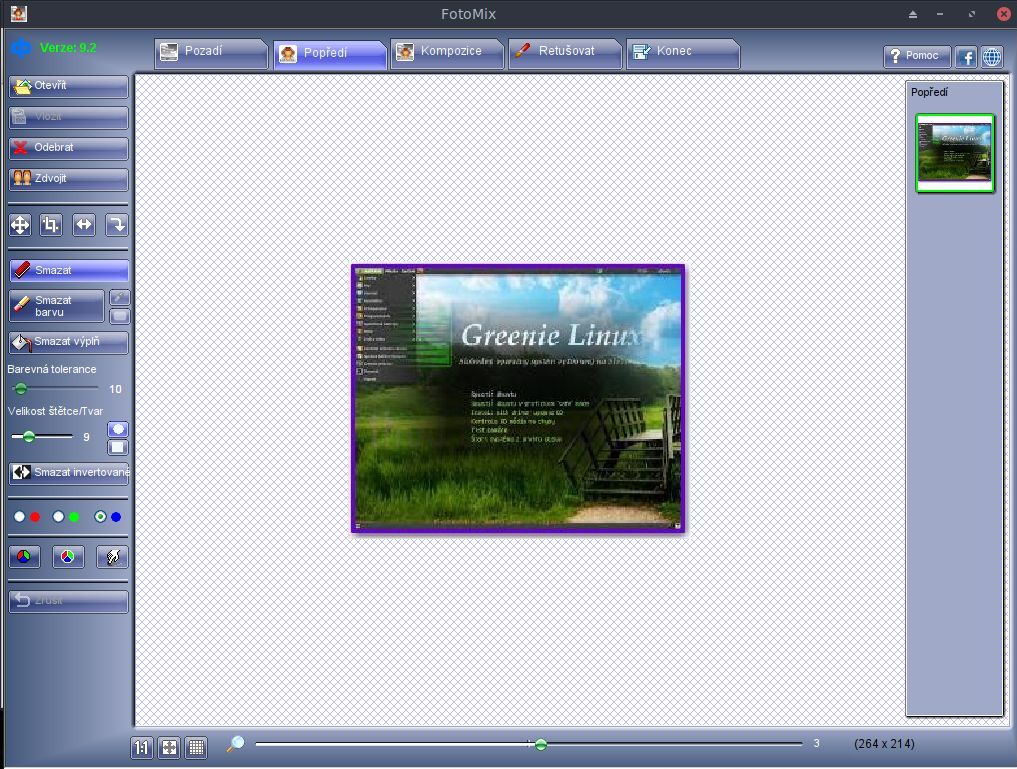
Task: Open the Kompozice tab
Action: coord(447,53)
